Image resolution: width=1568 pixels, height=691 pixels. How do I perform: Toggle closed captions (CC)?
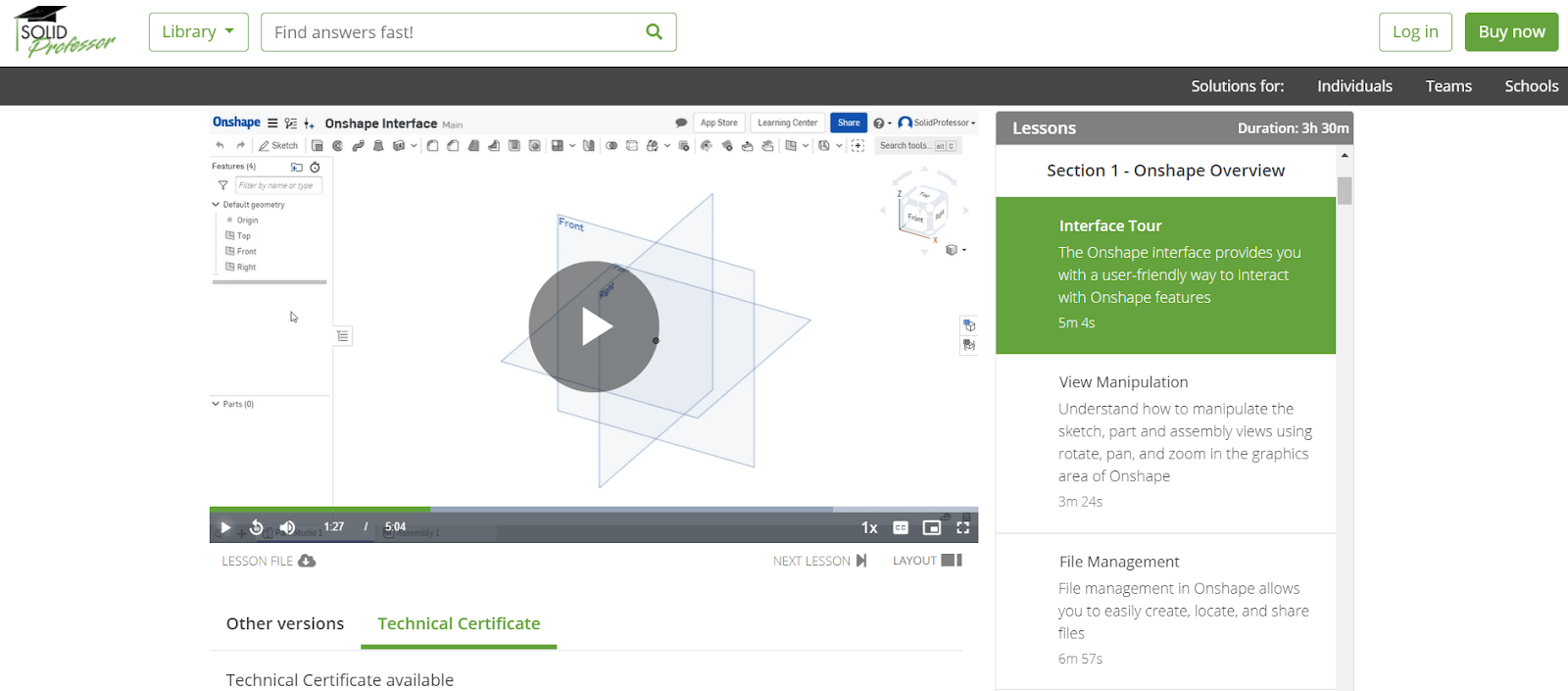point(901,527)
